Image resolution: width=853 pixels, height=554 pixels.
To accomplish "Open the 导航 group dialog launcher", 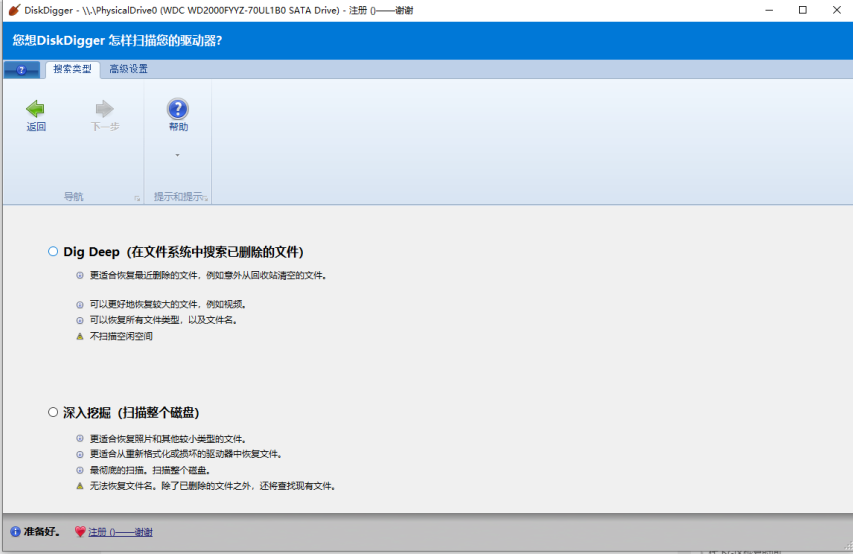I will pyautogui.click(x=137, y=198).
